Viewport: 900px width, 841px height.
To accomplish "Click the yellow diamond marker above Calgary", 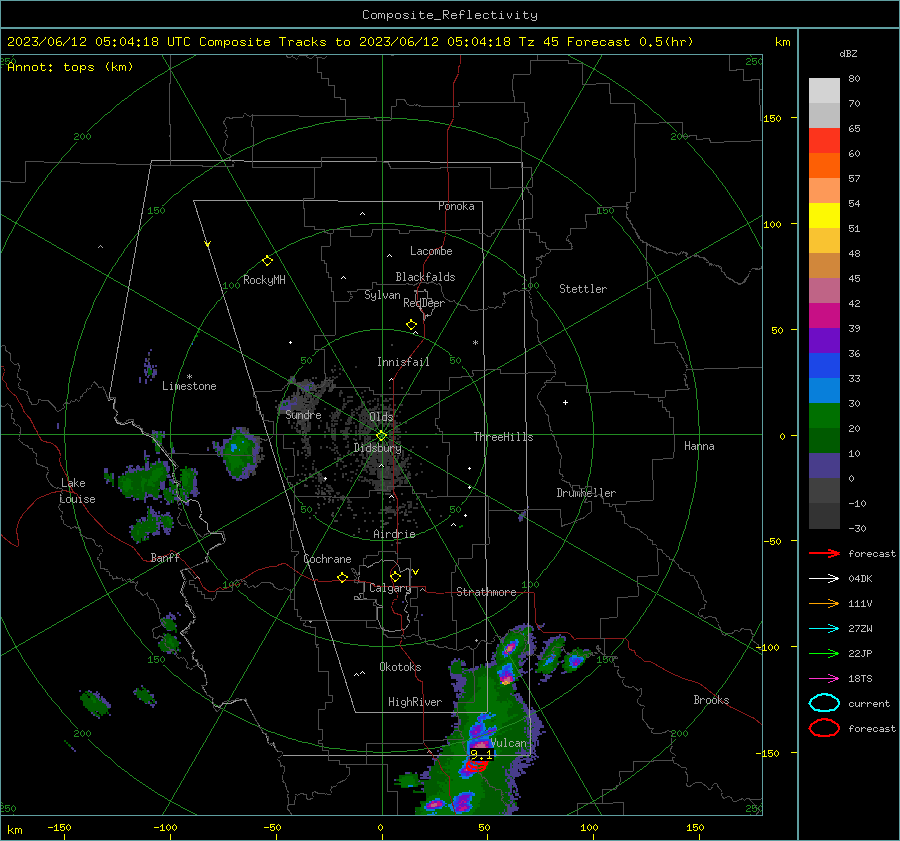I will [x=395, y=576].
